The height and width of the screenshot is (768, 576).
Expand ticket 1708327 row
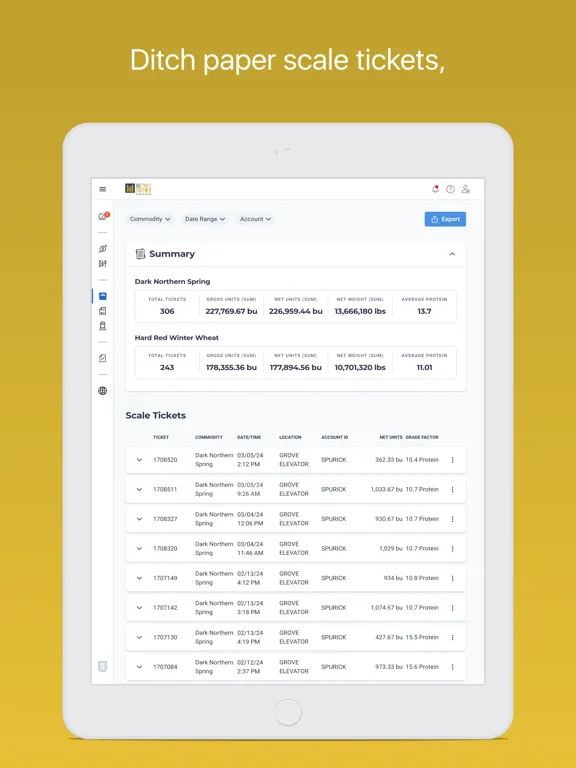coord(139,519)
